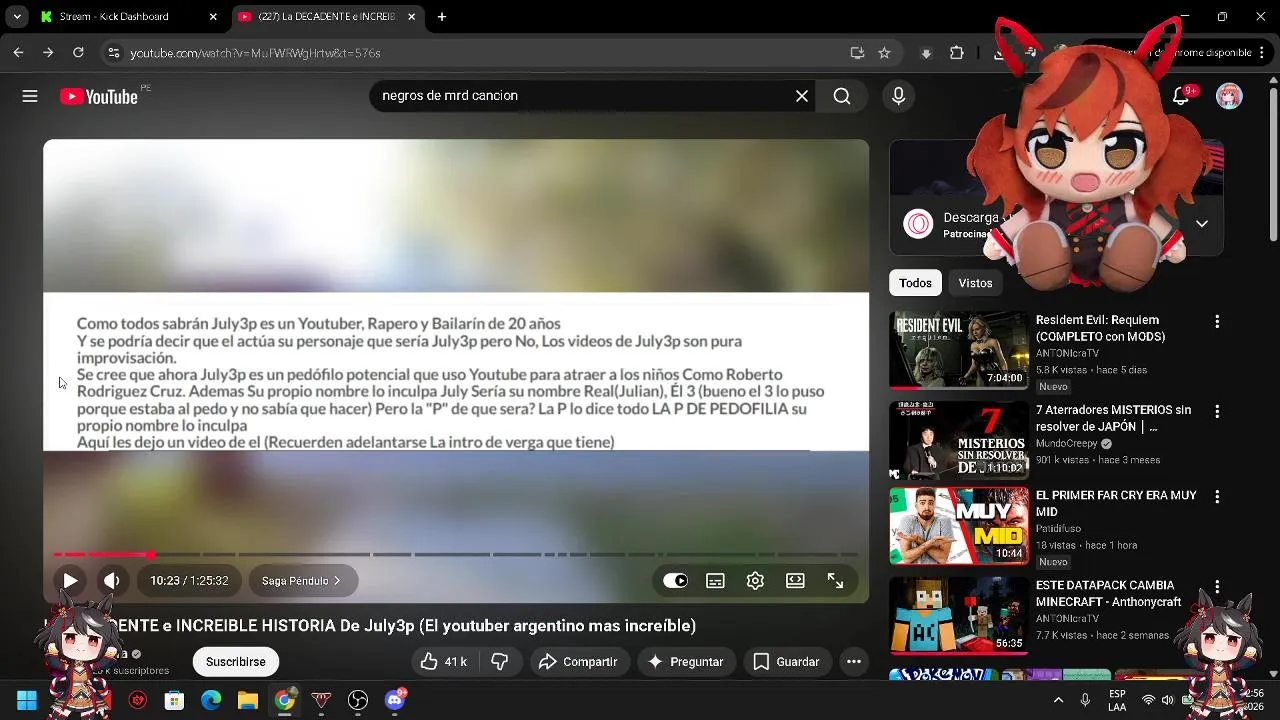The image size is (1280, 720).
Task: Open File Explorer from taskbar
Action: point(248,700)
